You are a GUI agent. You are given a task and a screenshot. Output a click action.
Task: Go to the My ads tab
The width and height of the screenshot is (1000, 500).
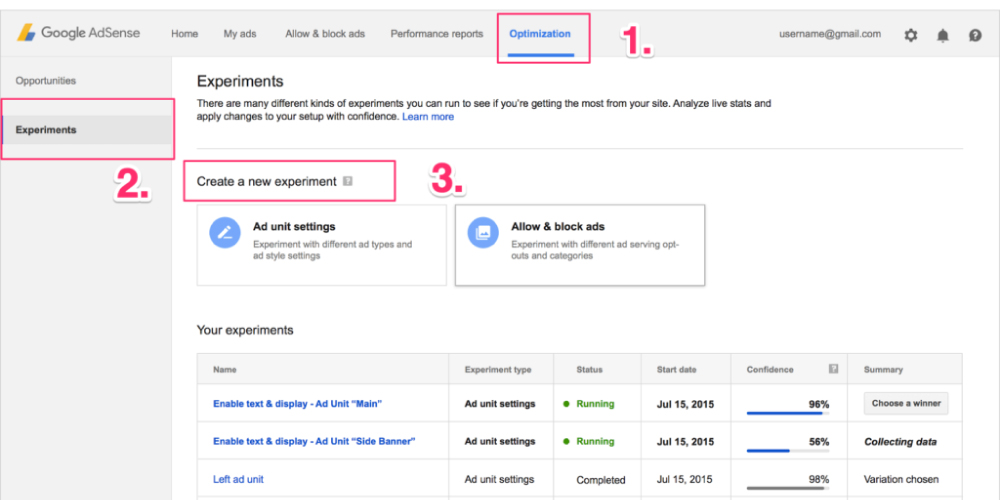tap(240, 34)
